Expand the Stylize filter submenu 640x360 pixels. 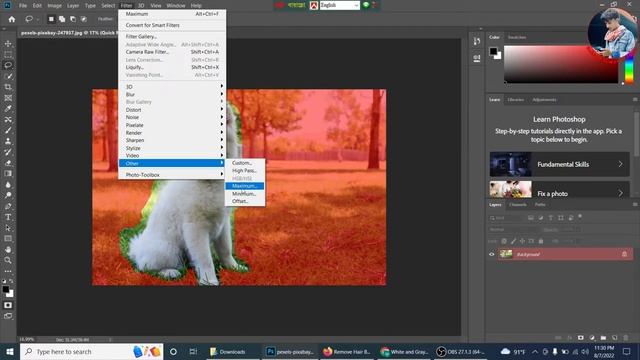[x=172, y=148]
